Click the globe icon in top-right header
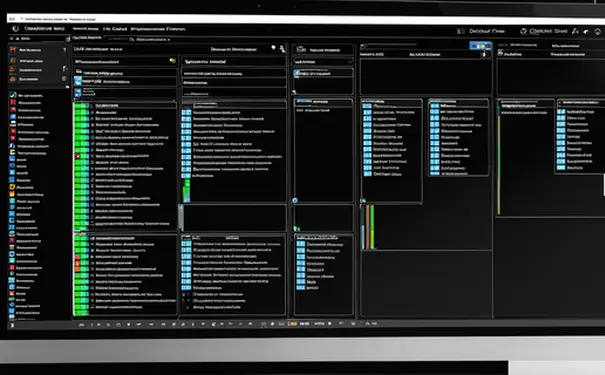 click(x=524, y=31)
